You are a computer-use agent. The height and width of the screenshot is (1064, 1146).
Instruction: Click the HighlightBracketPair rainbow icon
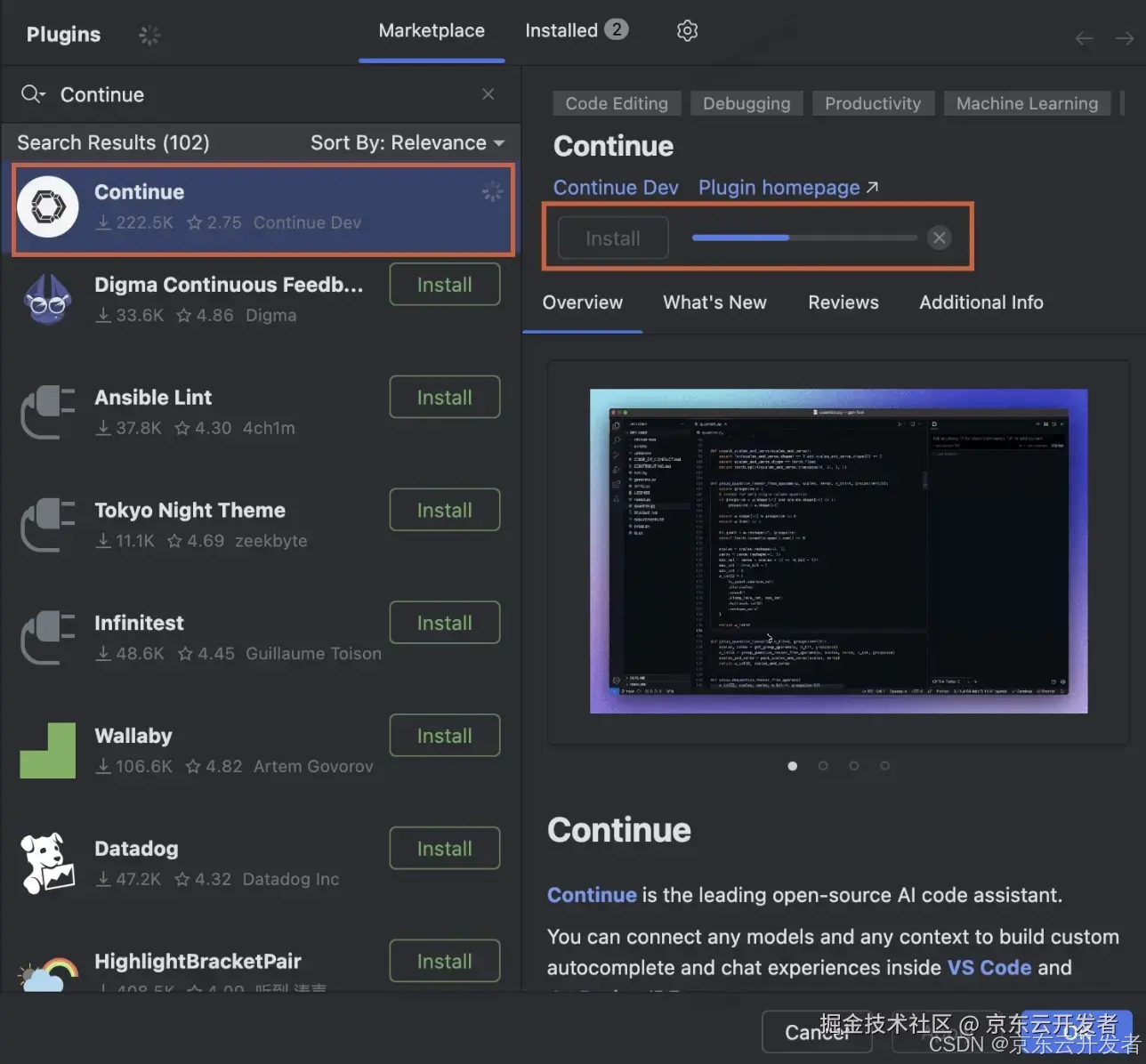click(48, 974)
